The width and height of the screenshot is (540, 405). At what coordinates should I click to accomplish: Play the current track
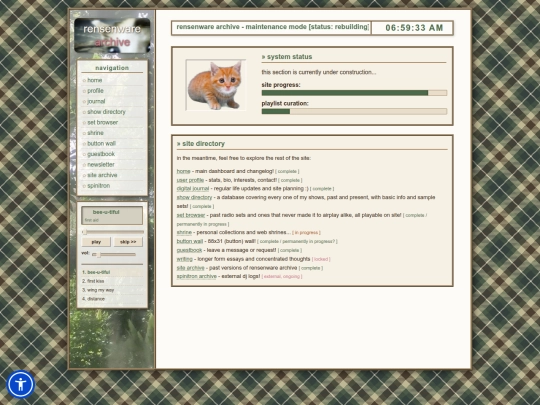pyautogui.click(x=96, y=242)
